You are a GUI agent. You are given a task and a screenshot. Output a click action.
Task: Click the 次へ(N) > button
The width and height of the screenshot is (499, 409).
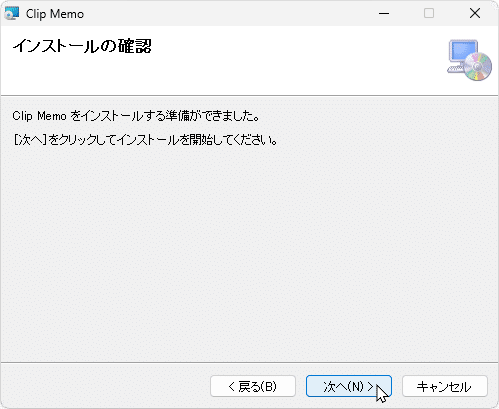349,386
